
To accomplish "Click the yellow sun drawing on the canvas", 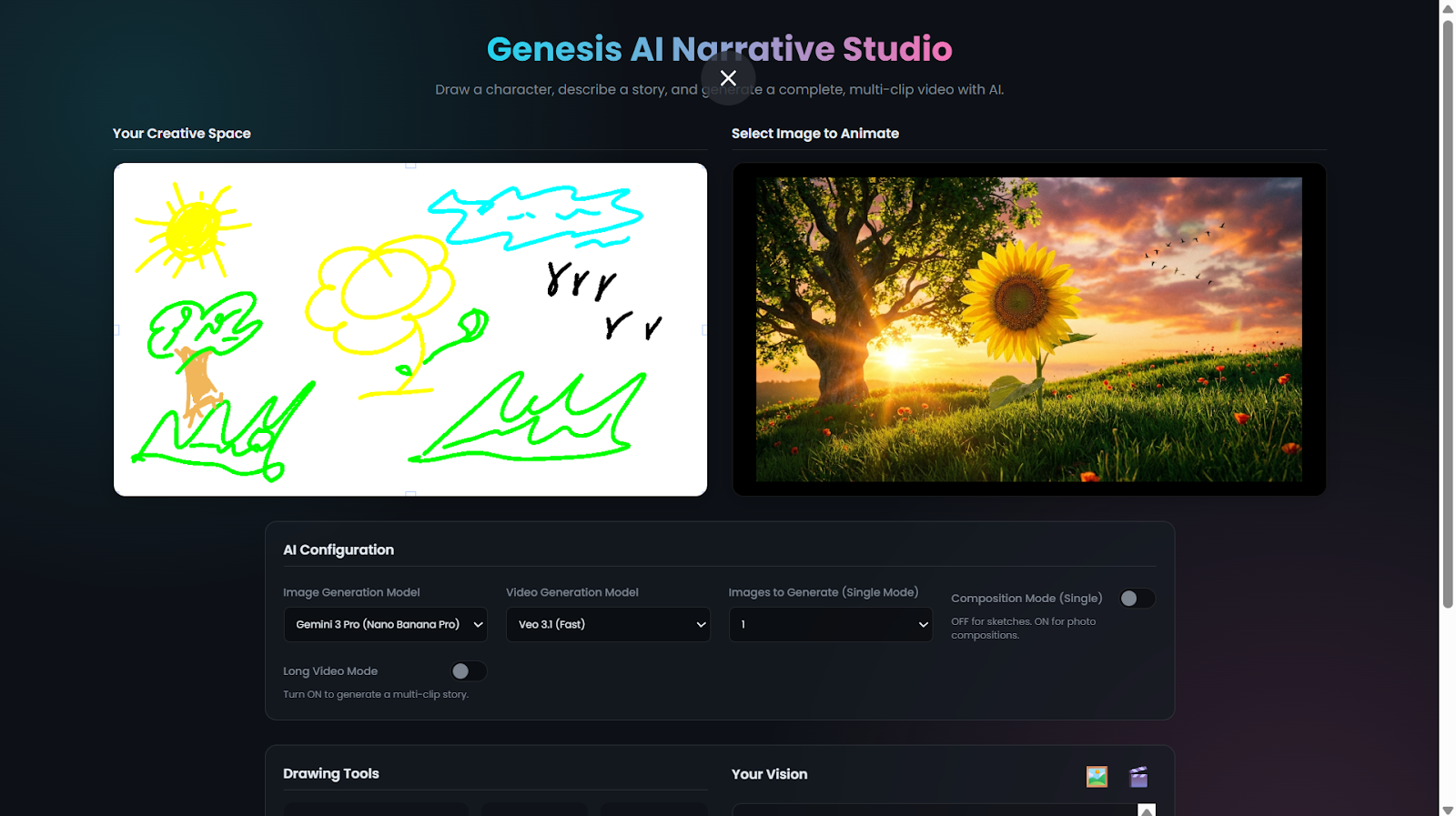I will (191, 227).
